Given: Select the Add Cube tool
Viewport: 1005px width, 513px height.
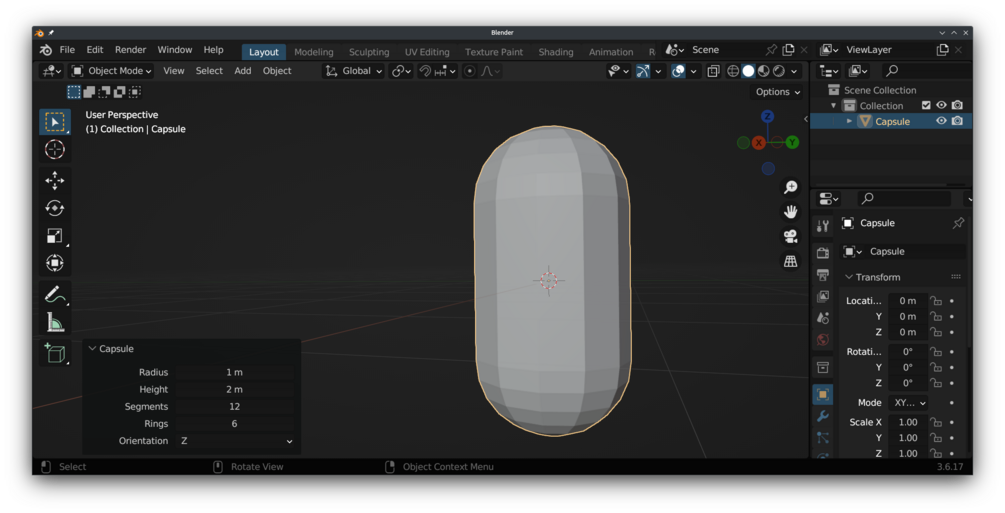Looking at the screenshot, I should click(x=54, y=353).
